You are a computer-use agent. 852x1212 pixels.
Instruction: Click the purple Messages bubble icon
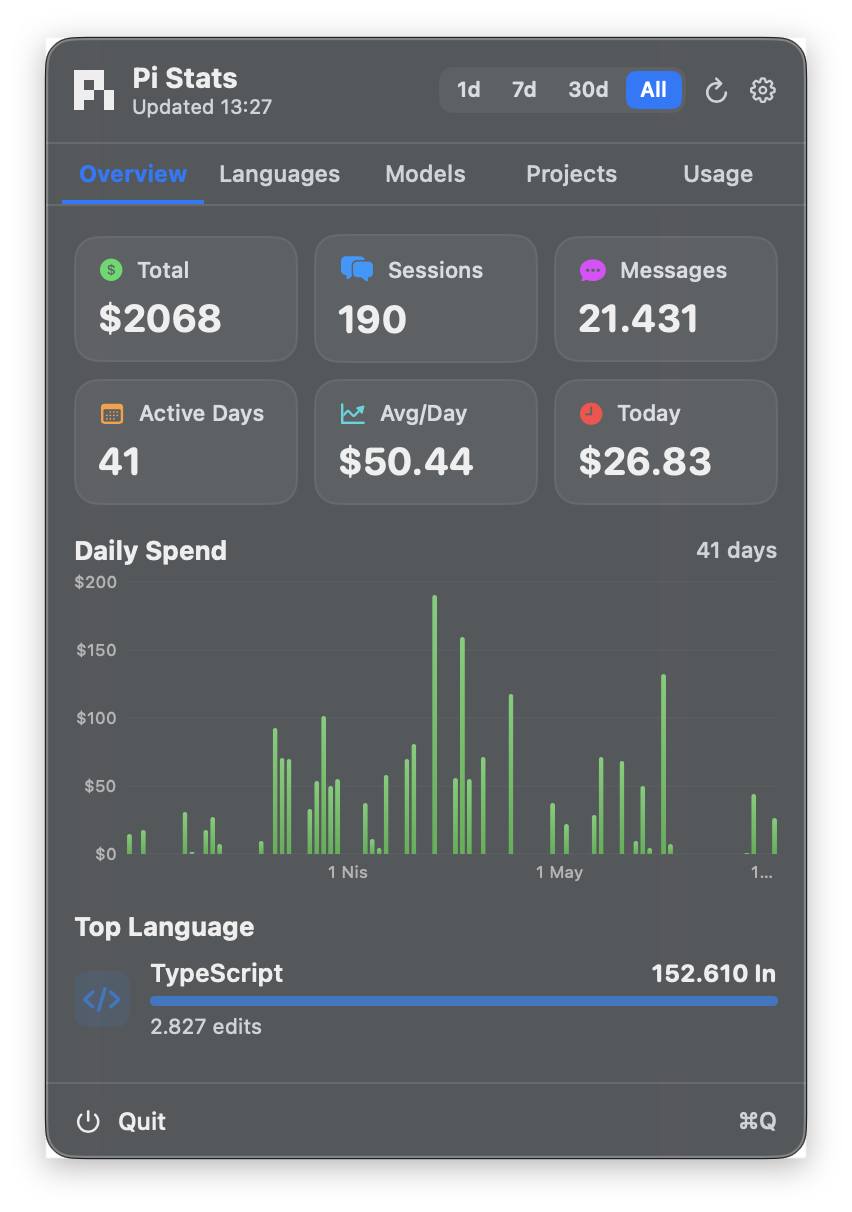click(593, 270)
